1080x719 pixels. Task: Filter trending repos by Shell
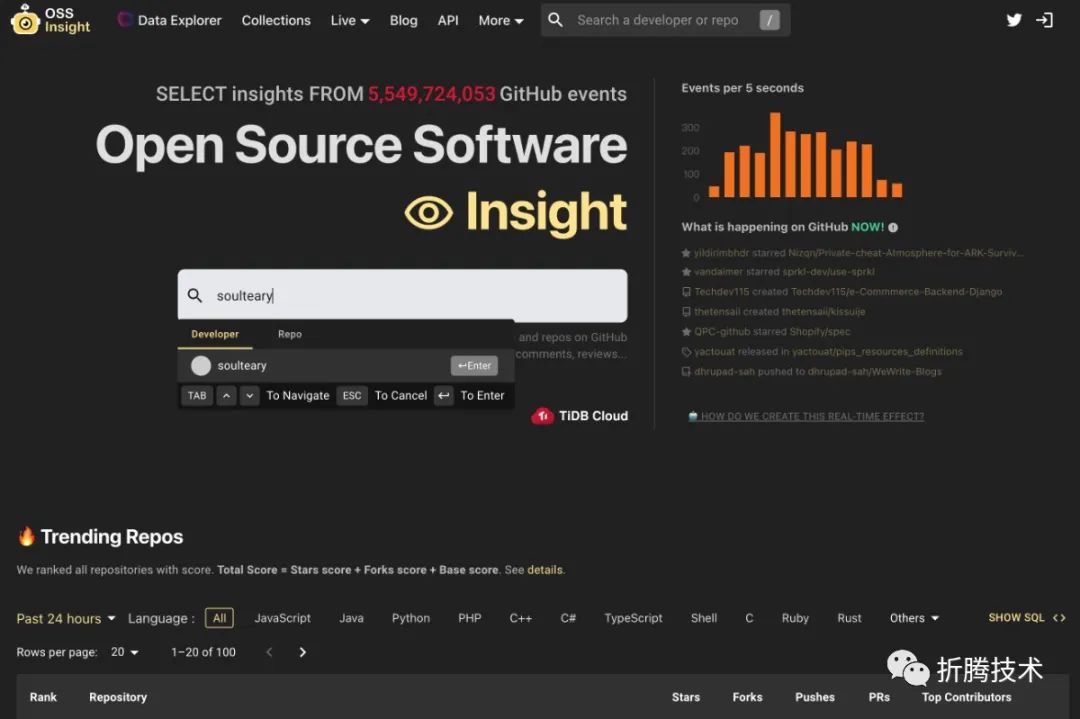704,618
